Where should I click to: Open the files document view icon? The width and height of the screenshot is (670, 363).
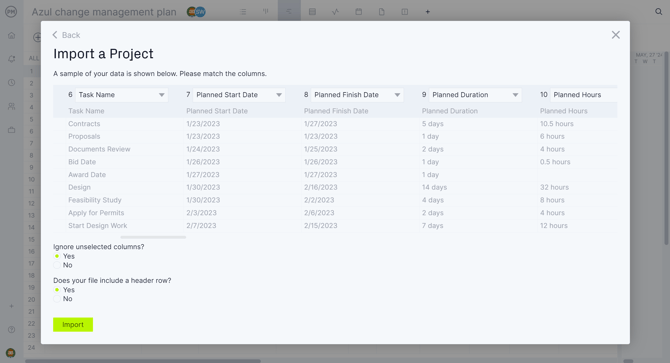[x=382, y=12]
